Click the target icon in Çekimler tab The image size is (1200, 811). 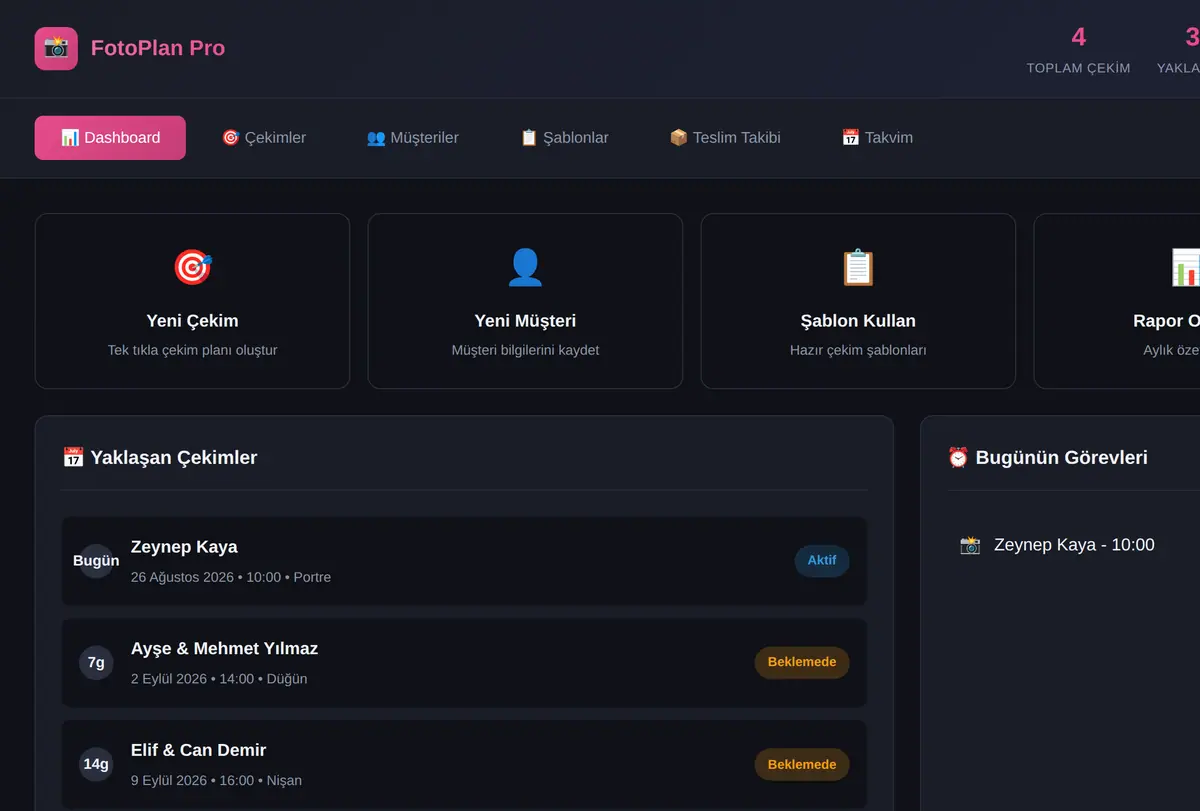coord(231,138)
